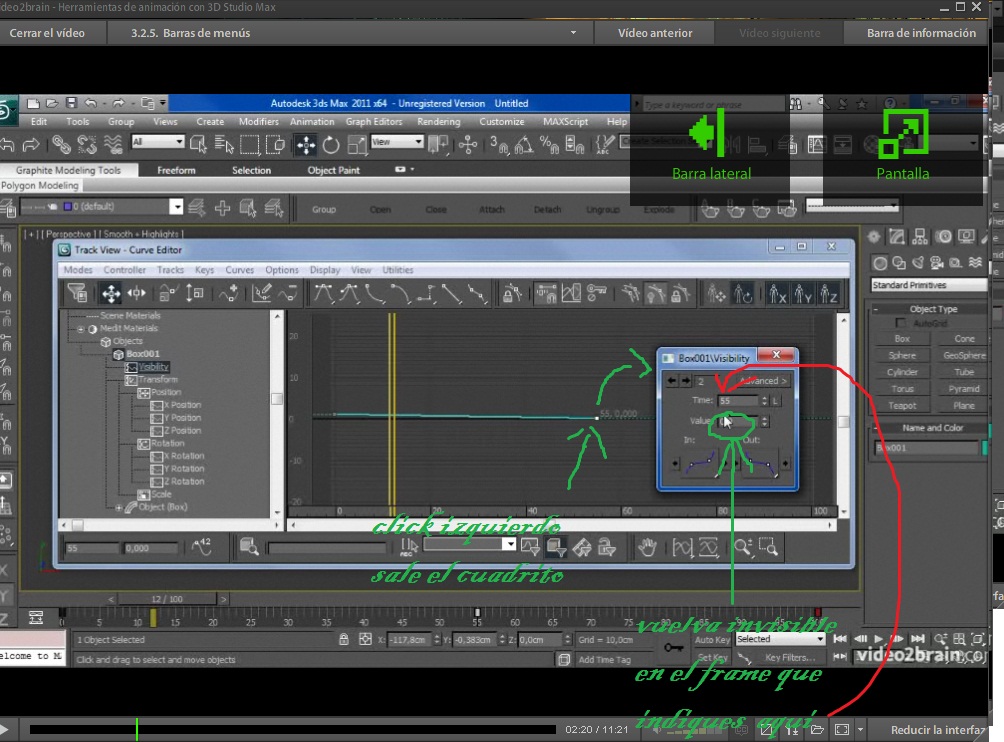Click the Time field in Visibility dialog
The image size is (1004, 742).
point(738,401)
